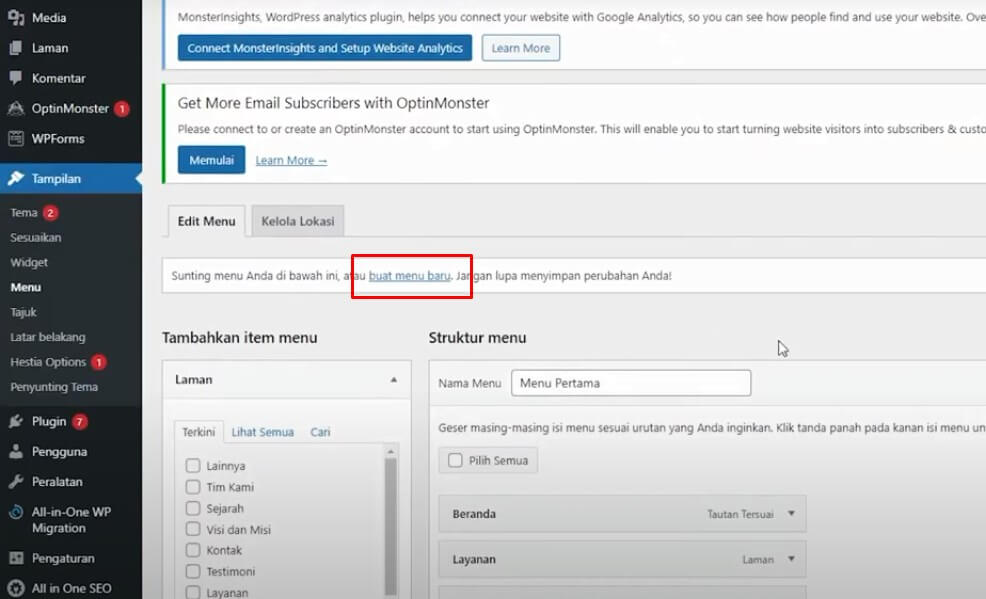Open Hestia Options submenu item
This screenshot has width=986, height=599.
click(x=48, y=362)
